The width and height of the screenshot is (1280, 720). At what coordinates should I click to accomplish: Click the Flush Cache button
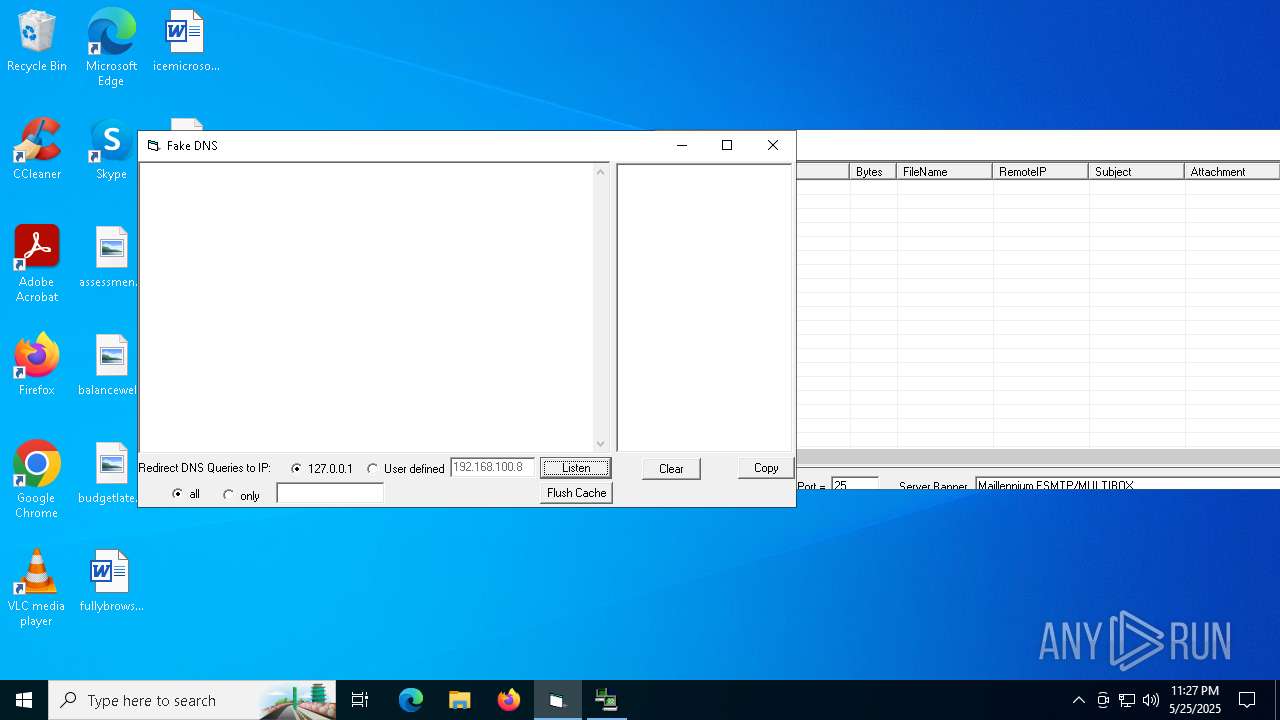pyautogui.click(x=576, y=493)
